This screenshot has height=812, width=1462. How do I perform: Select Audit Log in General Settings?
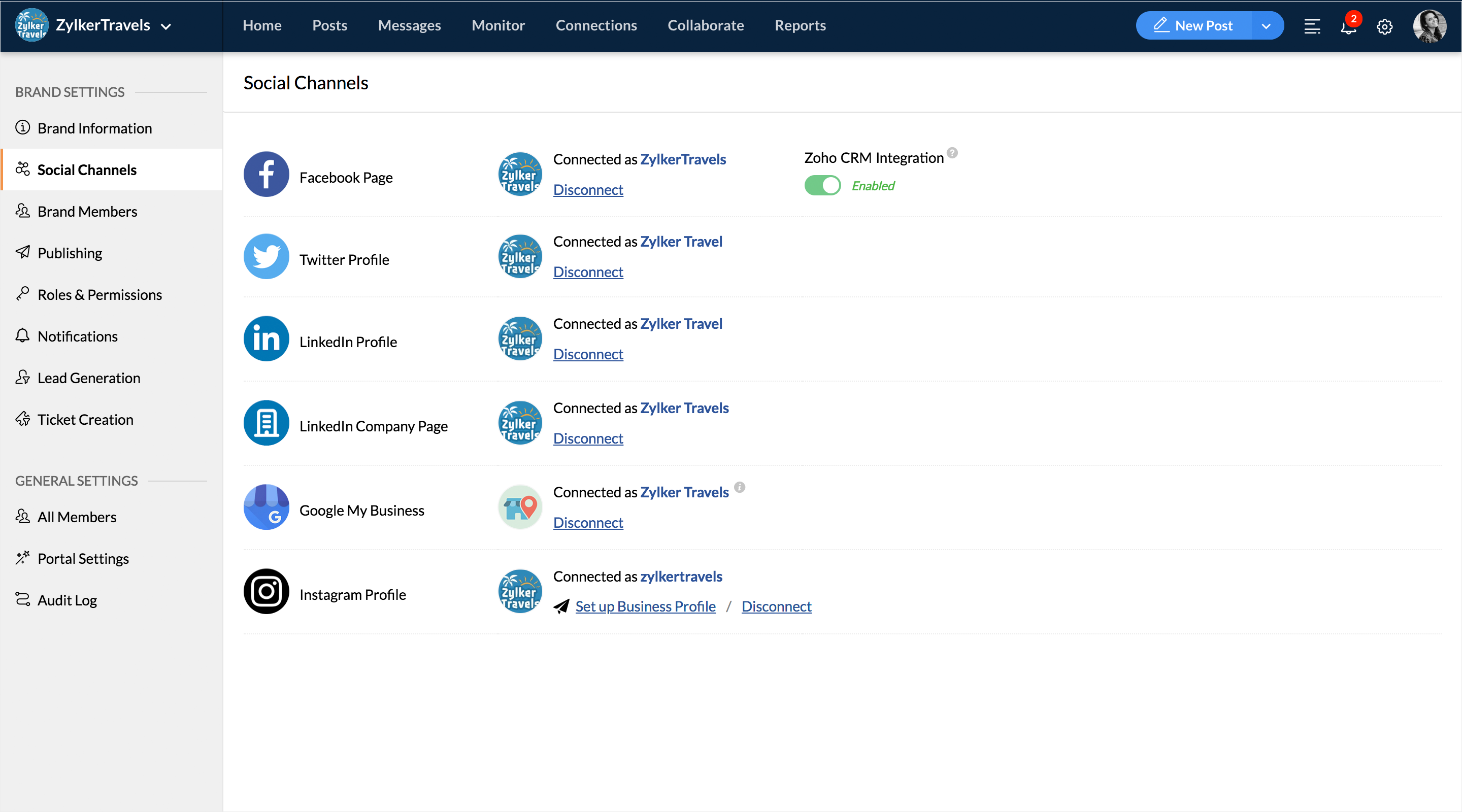click(x=67, y=600)
